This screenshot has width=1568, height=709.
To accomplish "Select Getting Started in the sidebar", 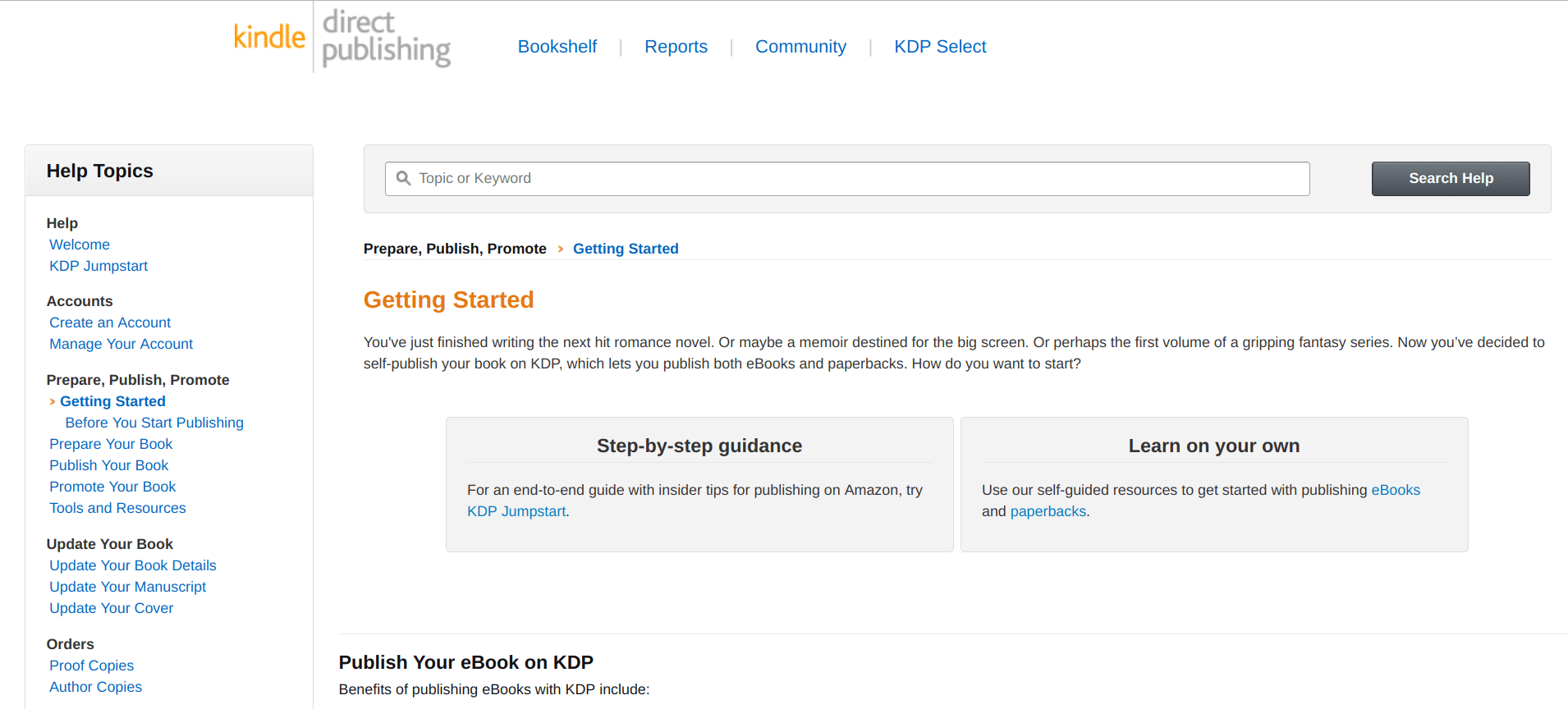I will coord(112,401).
